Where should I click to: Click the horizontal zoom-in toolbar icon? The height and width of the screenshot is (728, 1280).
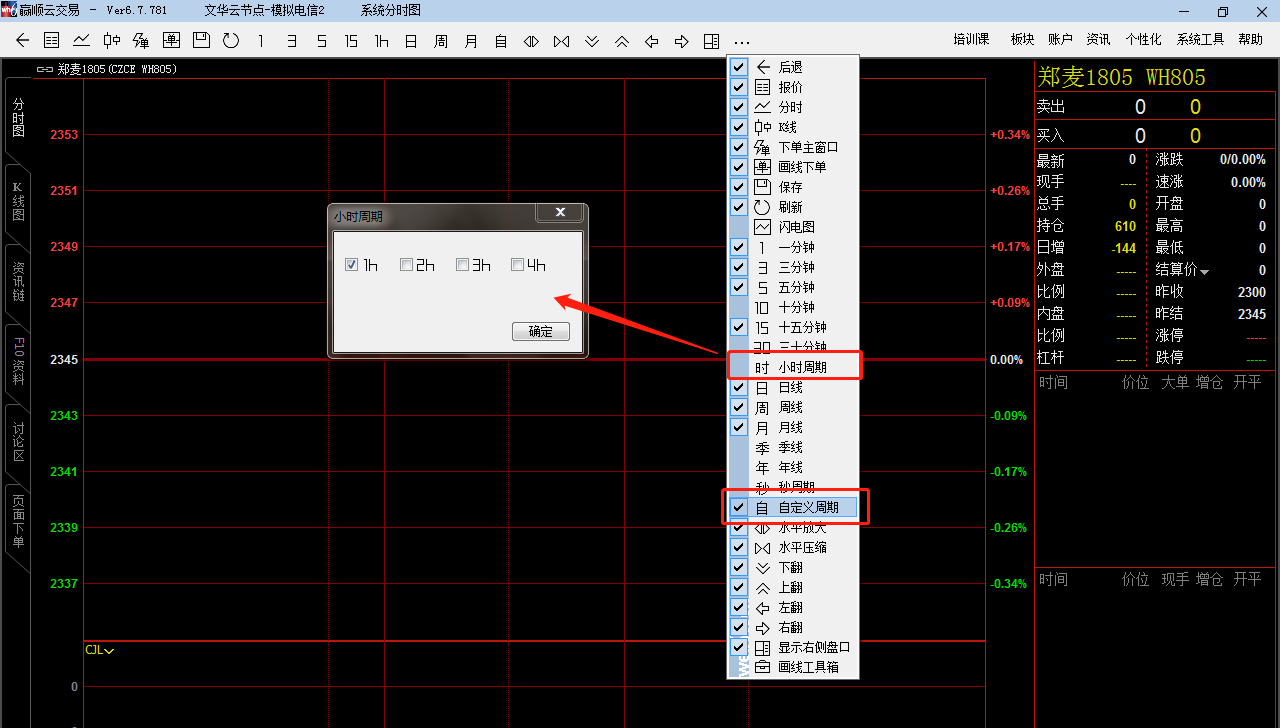point(531,41)
